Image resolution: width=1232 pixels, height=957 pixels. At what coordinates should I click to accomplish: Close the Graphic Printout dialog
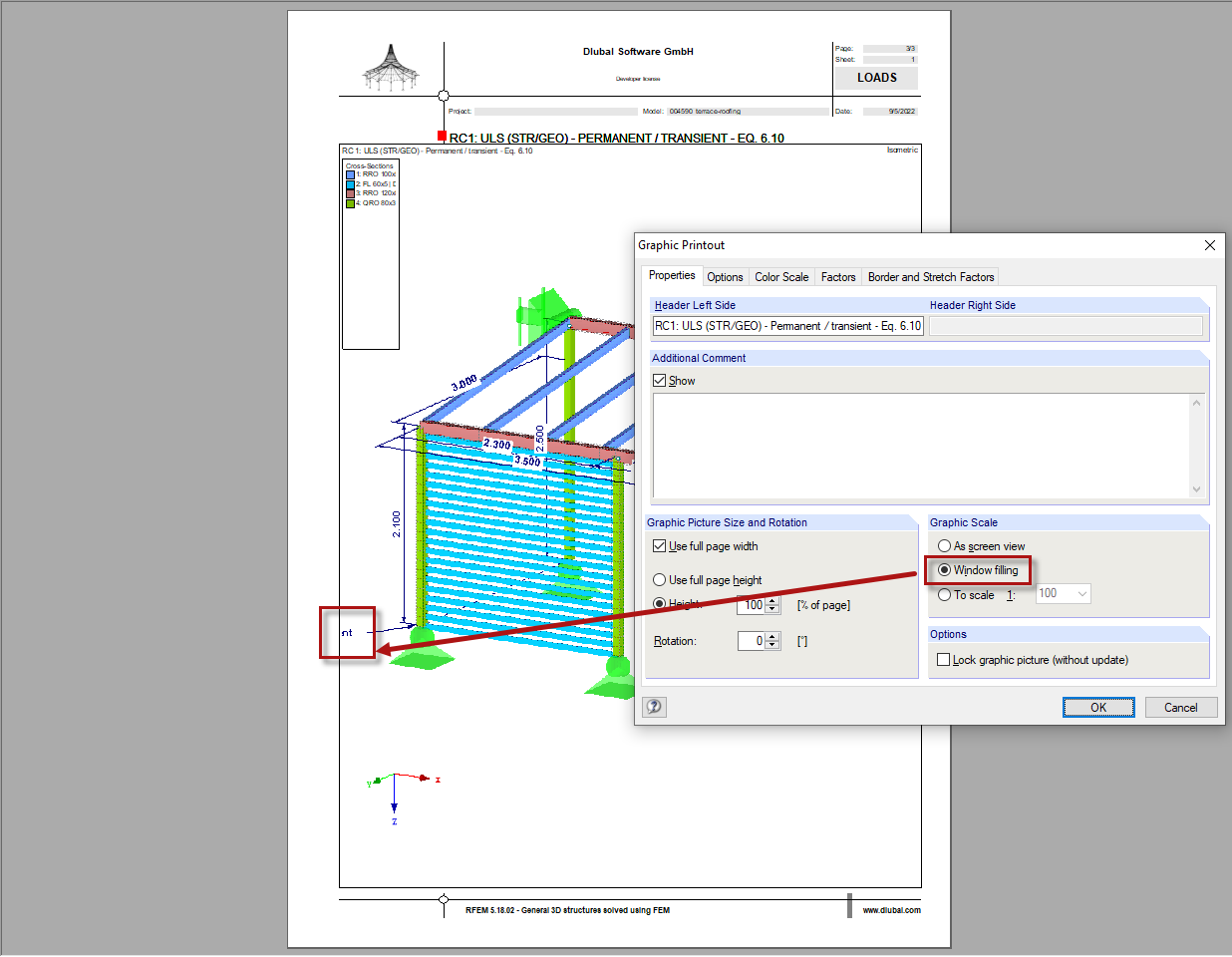click(1210, 245)
